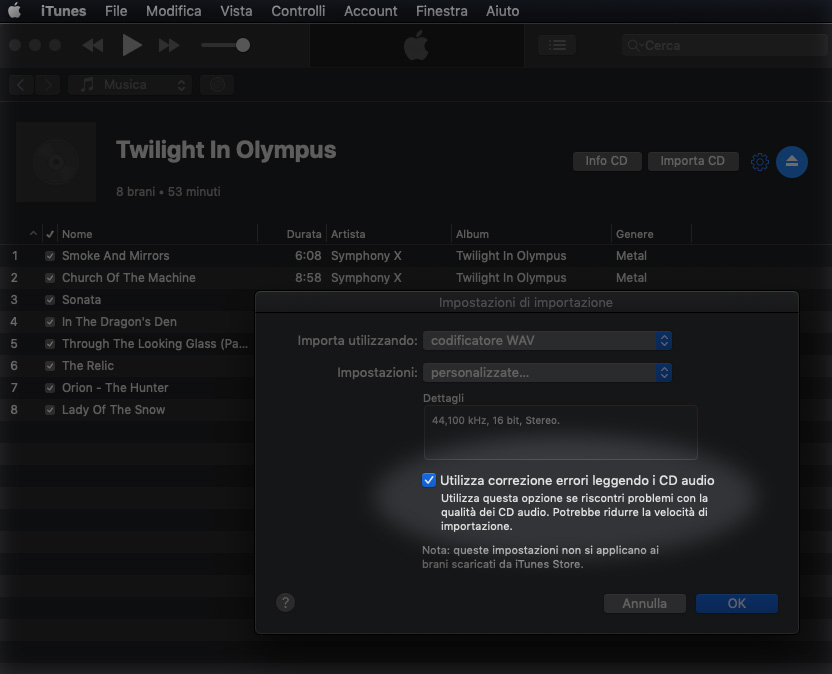Confirm with the OK button
This screenshot has height=674, width=832.
coord(736,603)
